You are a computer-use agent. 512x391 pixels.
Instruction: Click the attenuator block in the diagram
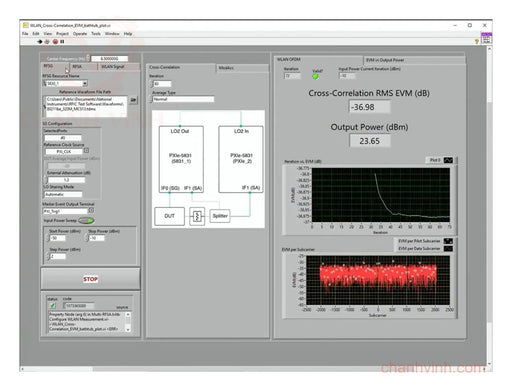pyautogui.click(x=197, y=216)
